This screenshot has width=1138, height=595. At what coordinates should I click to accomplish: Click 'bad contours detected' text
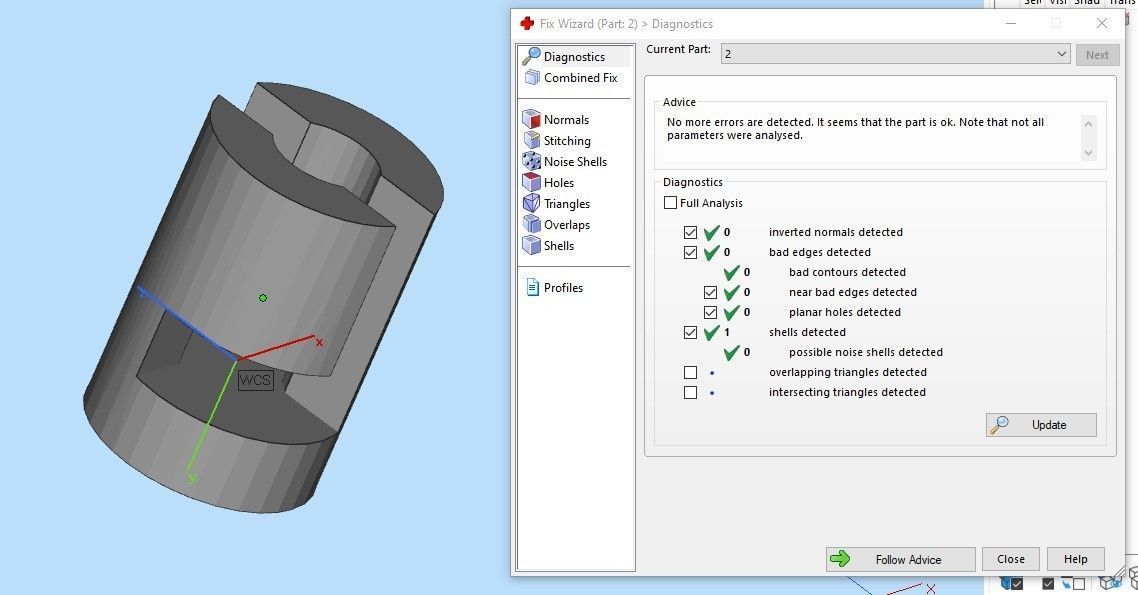coord(847,273)
